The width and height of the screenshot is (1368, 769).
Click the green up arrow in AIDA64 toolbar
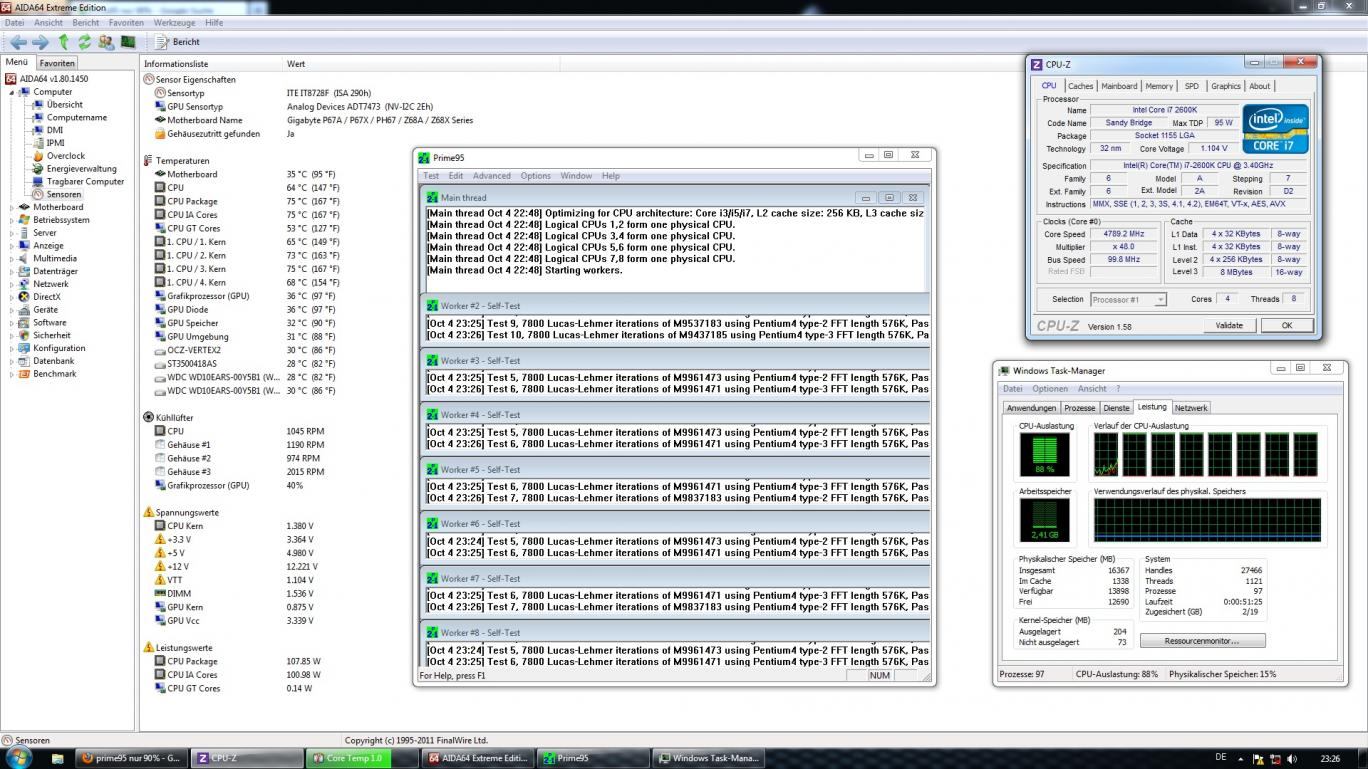[x=64, y=42]
